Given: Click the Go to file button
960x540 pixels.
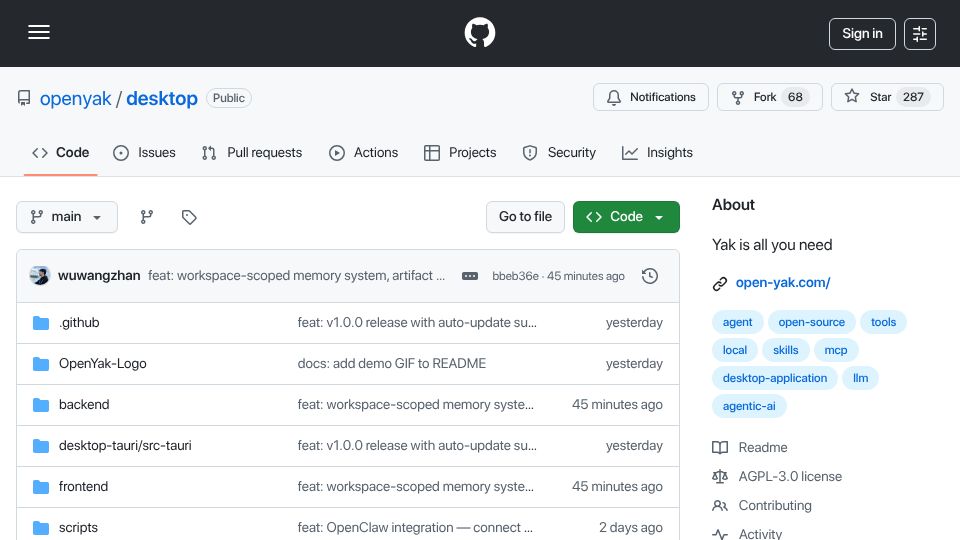Looking at the screenshot, I should pyautogui.click(x=525, y=217).
